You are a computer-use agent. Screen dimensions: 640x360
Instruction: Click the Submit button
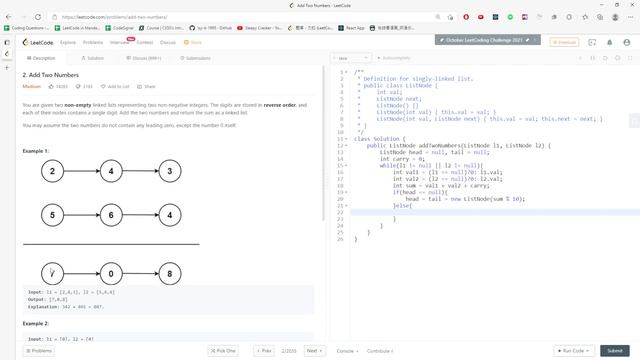(615, 351)
